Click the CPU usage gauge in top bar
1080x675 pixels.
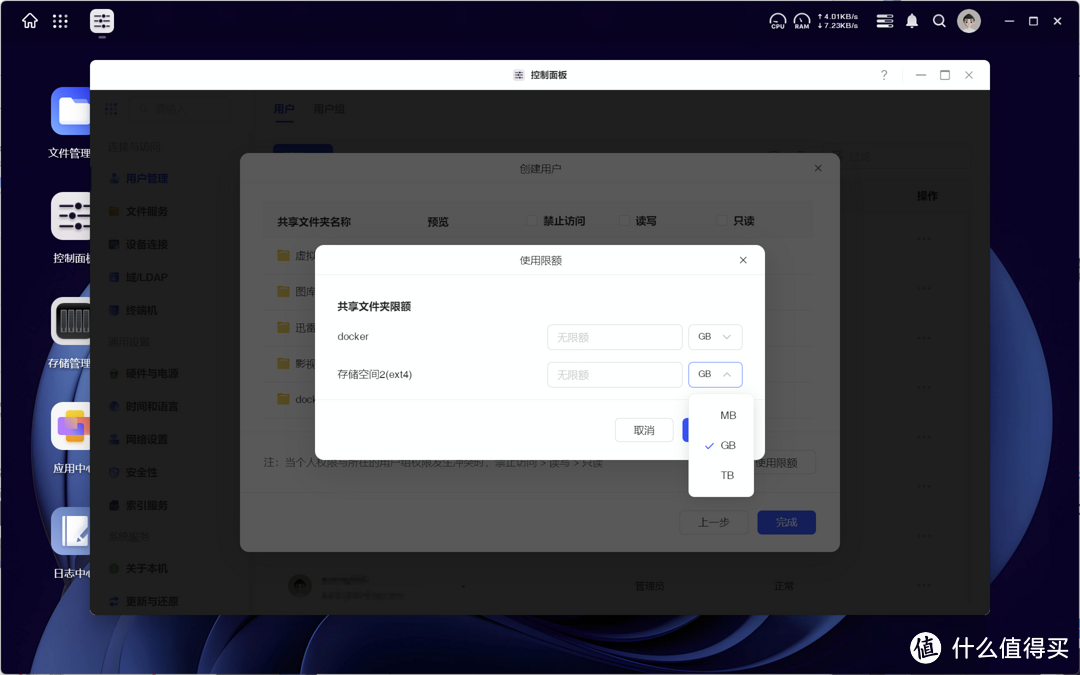tap(777, 20)
